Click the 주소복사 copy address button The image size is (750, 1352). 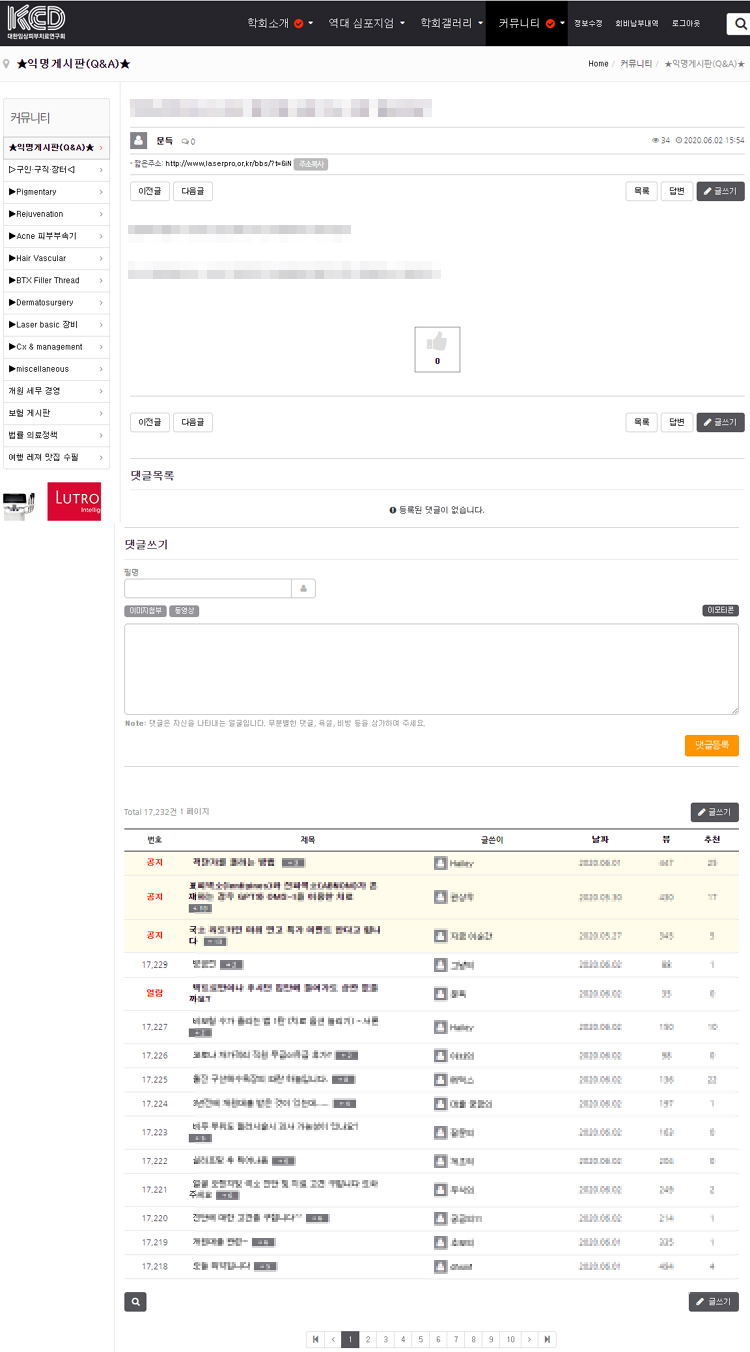(x=311, y=164)
